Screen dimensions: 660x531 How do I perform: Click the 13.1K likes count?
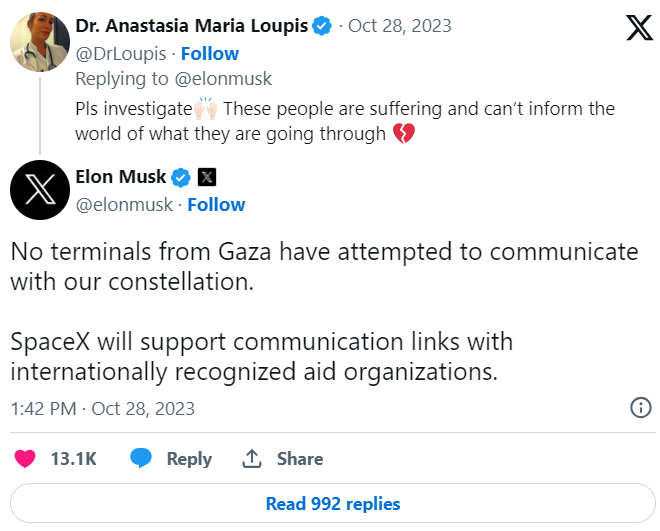click(74, 459)
